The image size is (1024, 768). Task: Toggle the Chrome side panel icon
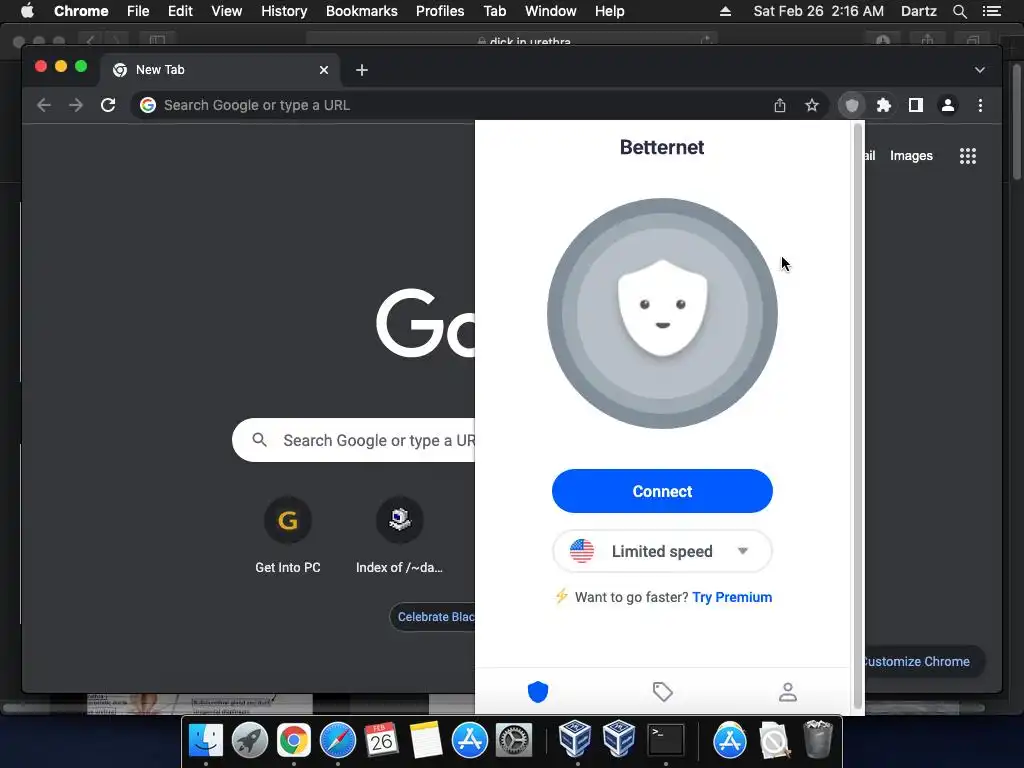click(916, 105)
